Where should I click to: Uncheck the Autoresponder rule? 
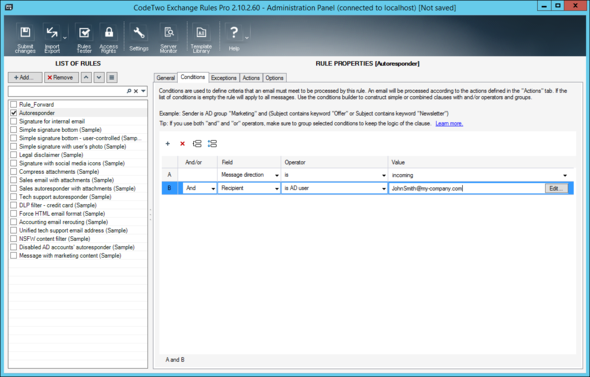[x=14, y=112]
